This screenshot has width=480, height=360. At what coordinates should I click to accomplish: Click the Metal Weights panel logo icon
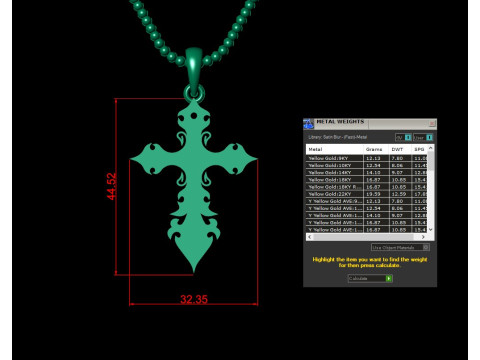(309, 124)
